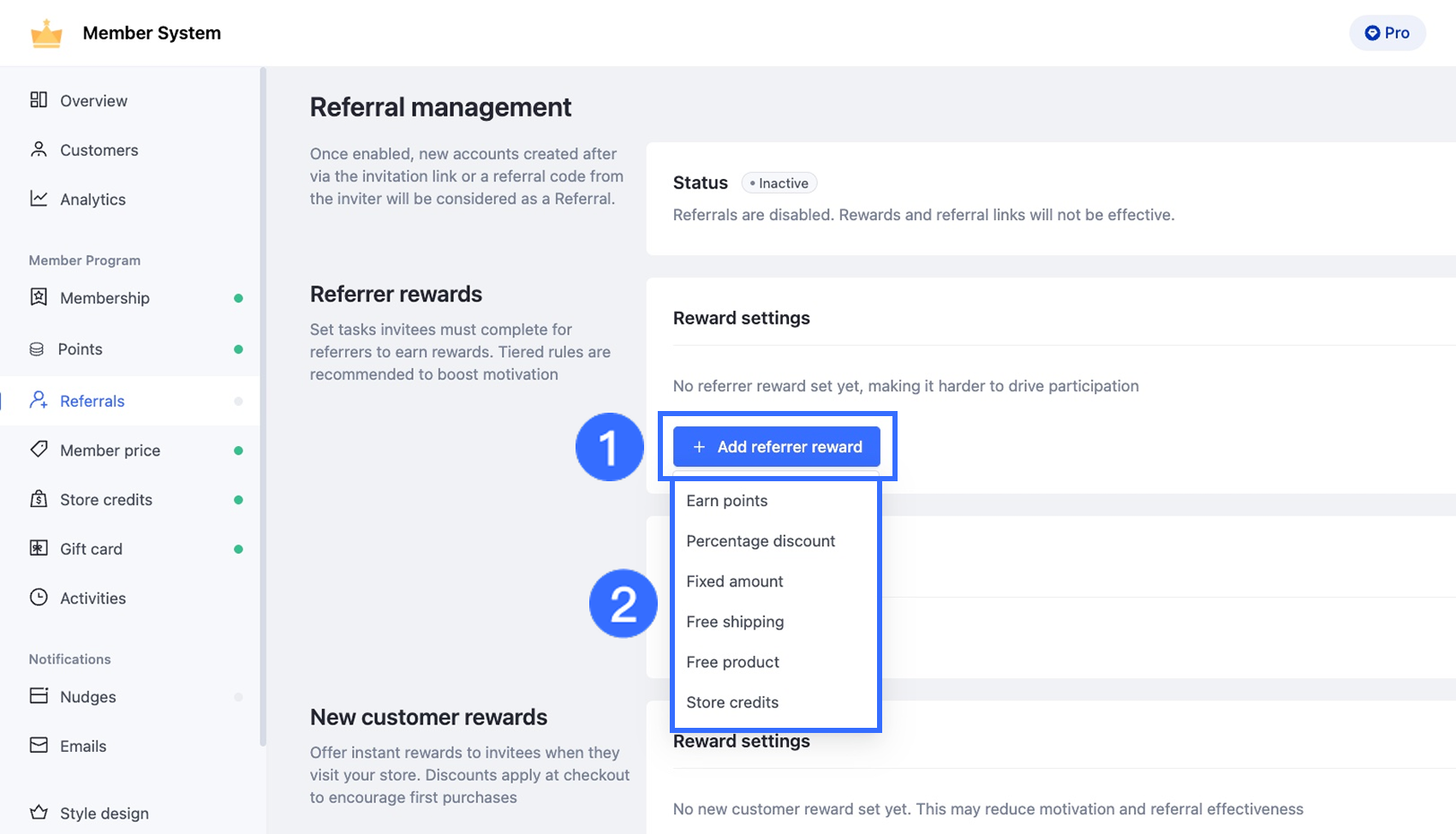Pick Fixed amount reward option
1456x834 pixels.
pos(735,581)
